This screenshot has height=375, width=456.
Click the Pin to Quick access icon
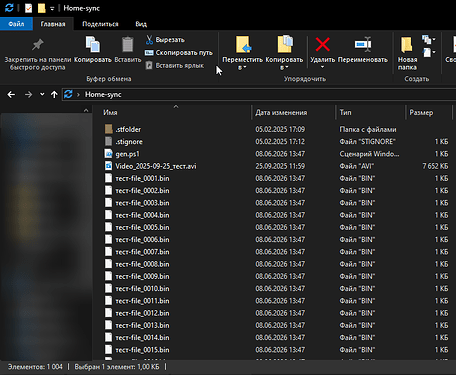[x=38, y=45]
